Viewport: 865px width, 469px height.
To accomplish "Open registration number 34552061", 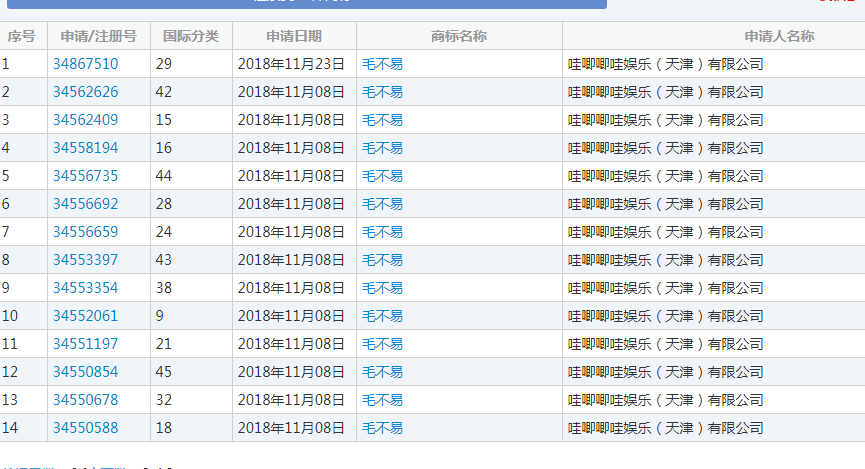I will [86, 316].
